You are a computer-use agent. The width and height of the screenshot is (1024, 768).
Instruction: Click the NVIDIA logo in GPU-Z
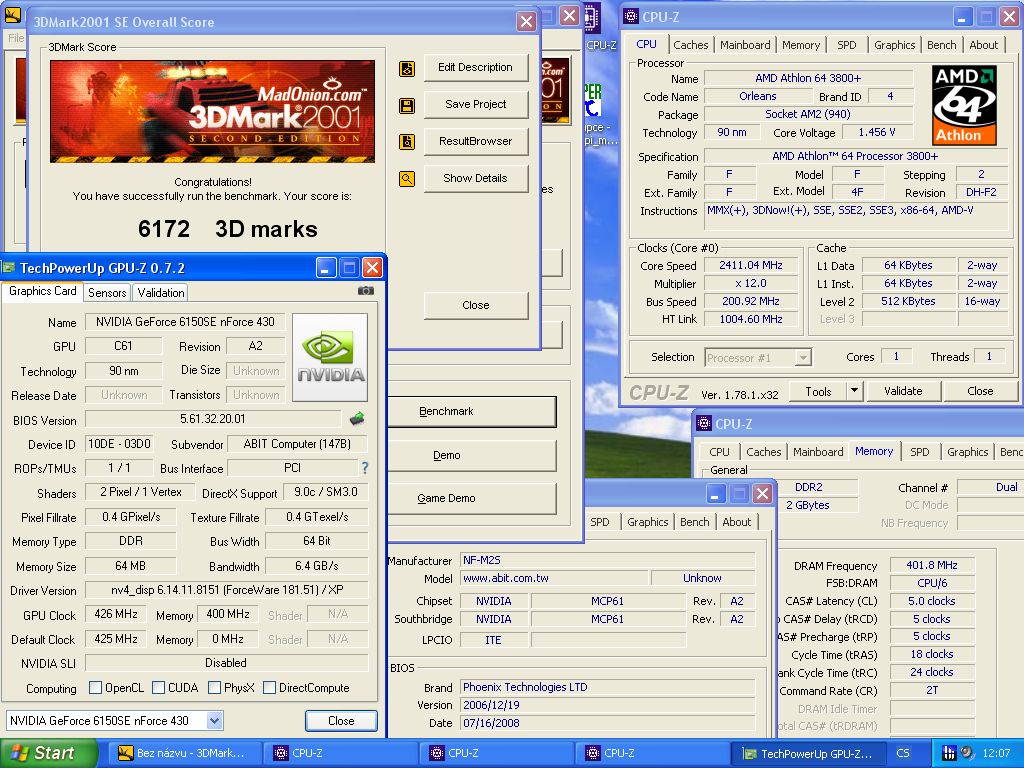tap(330, 357)
